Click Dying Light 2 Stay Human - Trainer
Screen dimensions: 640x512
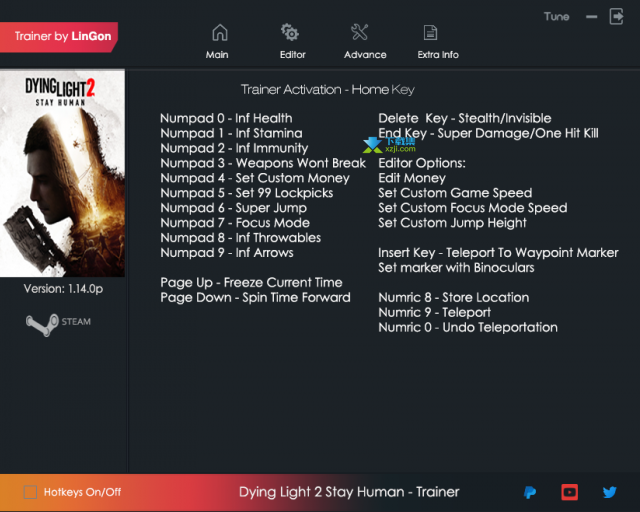point(349,492)
